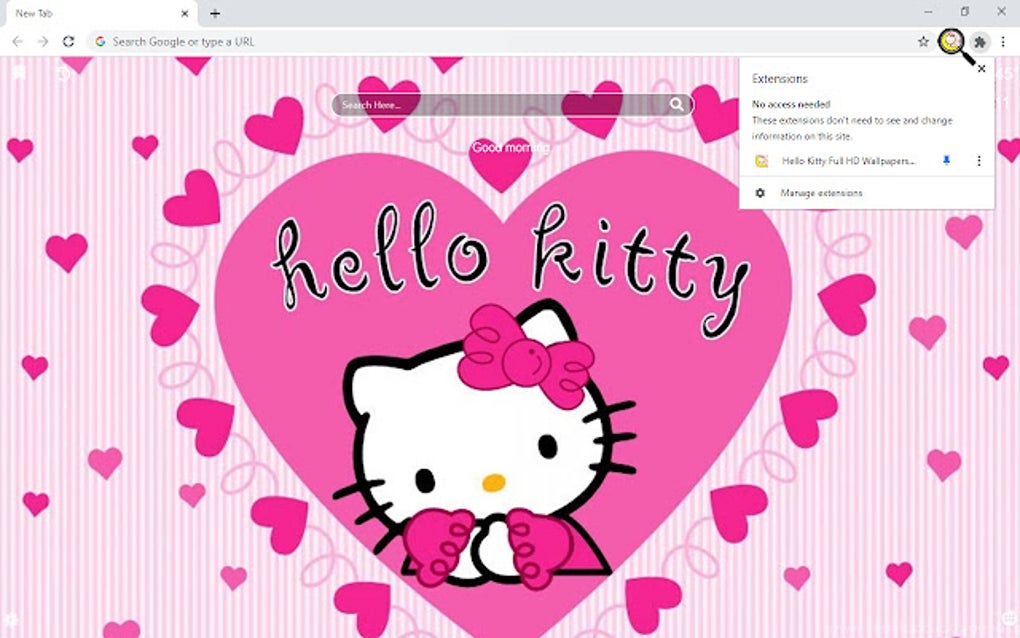Click the 'Extensions' popup title

tap(779, 79)
